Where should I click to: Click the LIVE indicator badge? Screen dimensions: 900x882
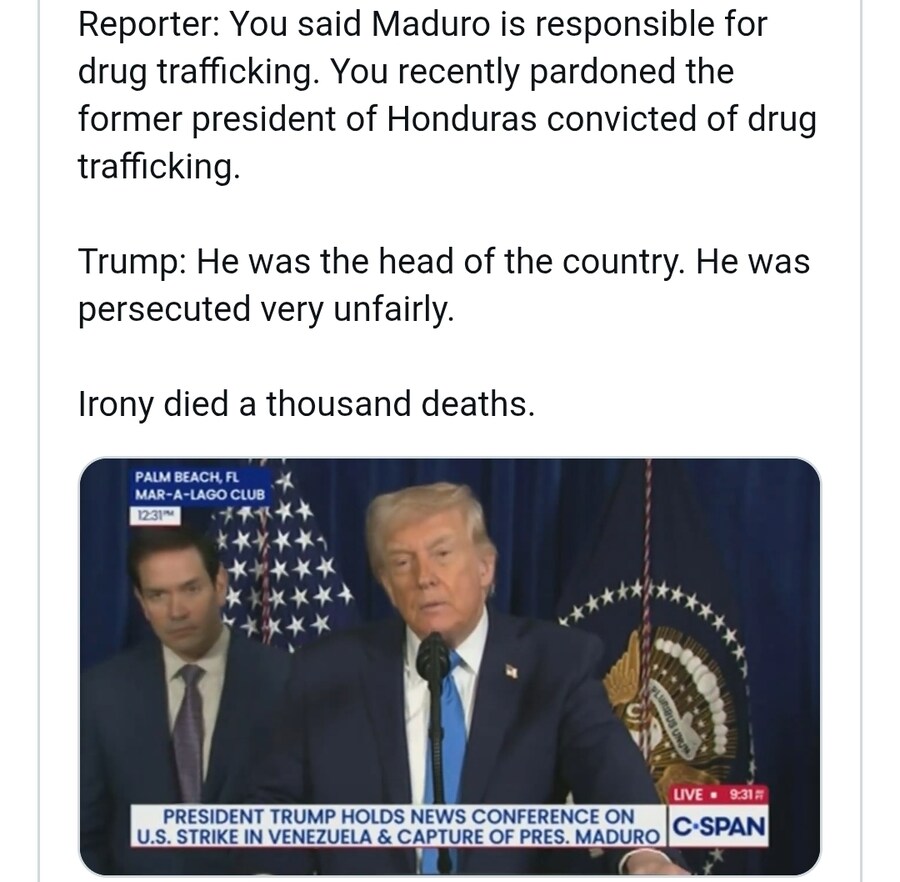pyautogui.click(x=691, y=795)
